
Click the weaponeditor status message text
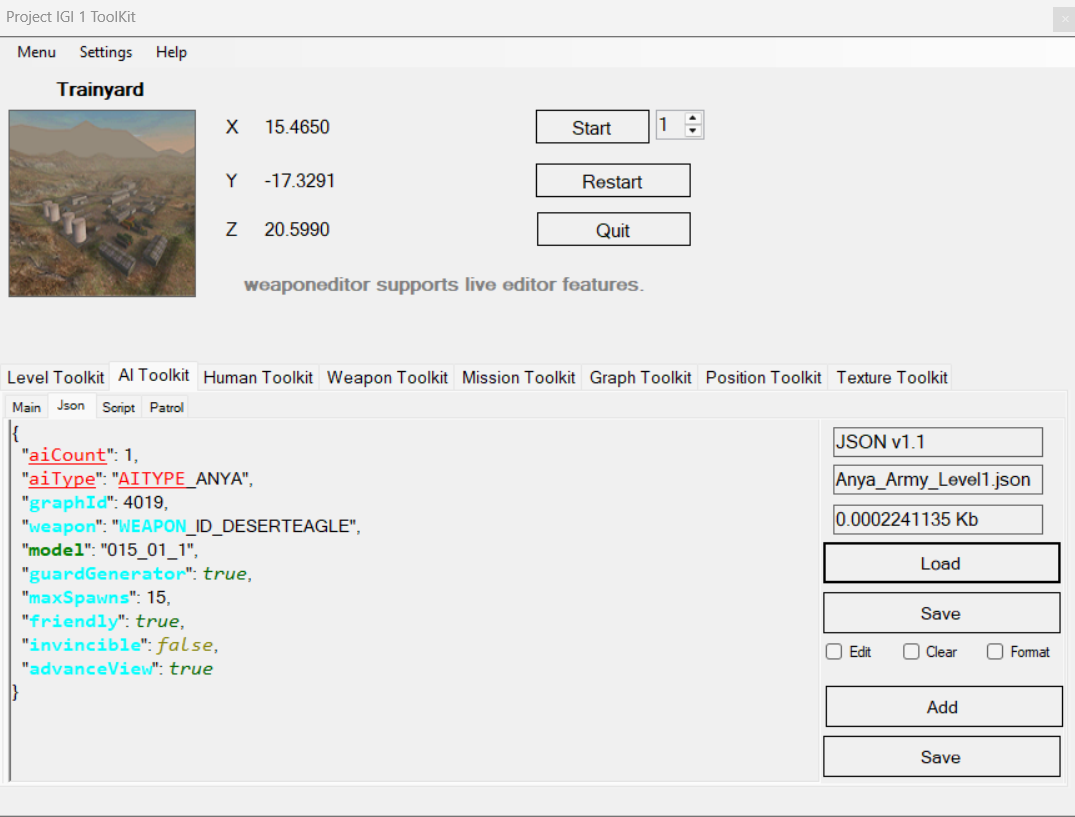tap(444, 284)
